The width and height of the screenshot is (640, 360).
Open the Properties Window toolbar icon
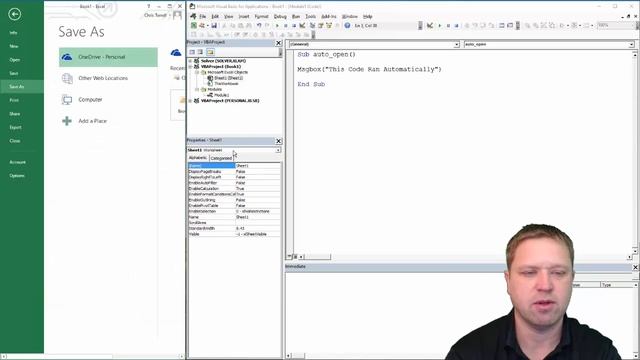click(x=321, y=25)
